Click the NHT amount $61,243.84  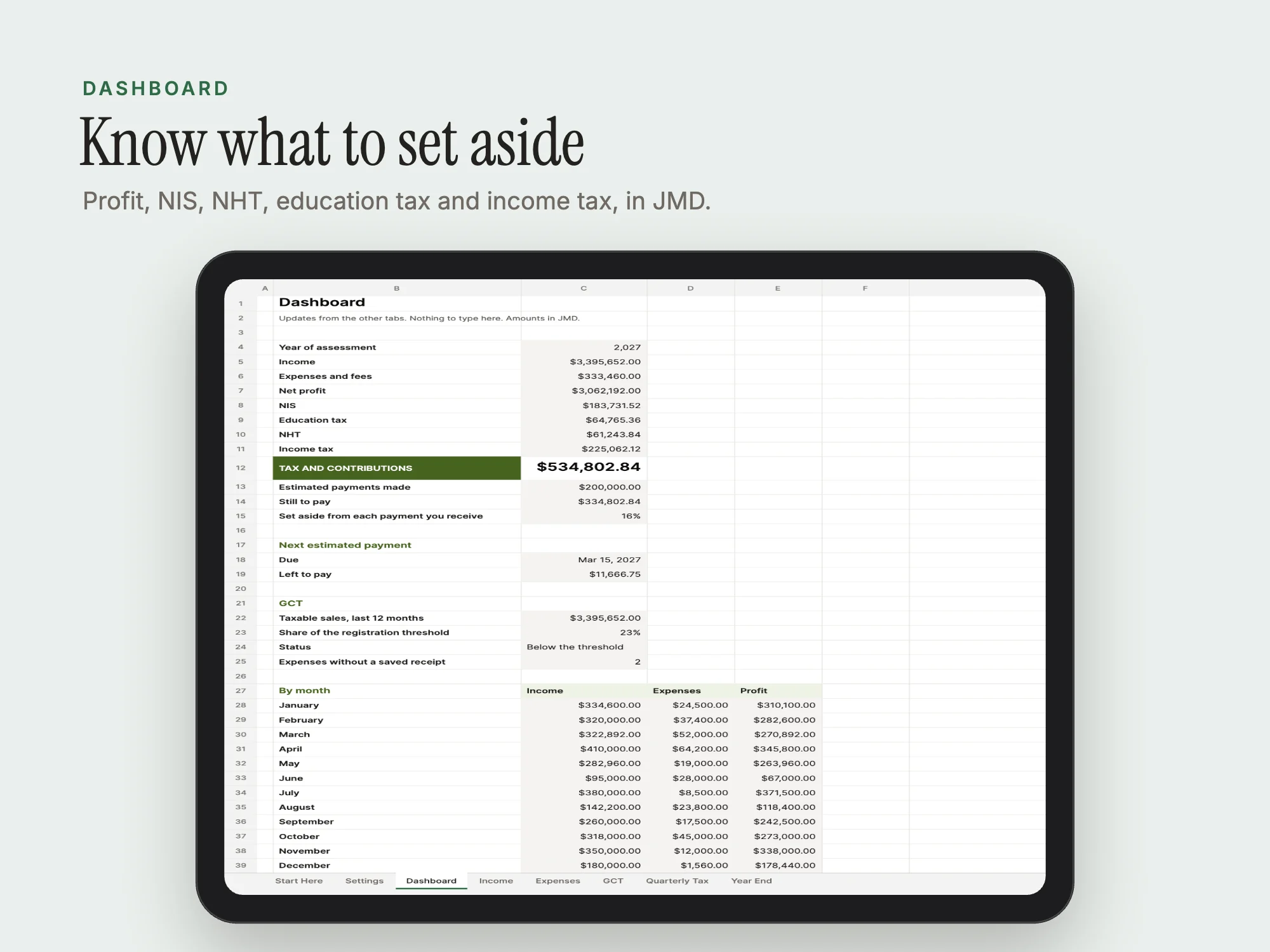tap(584, 435)
